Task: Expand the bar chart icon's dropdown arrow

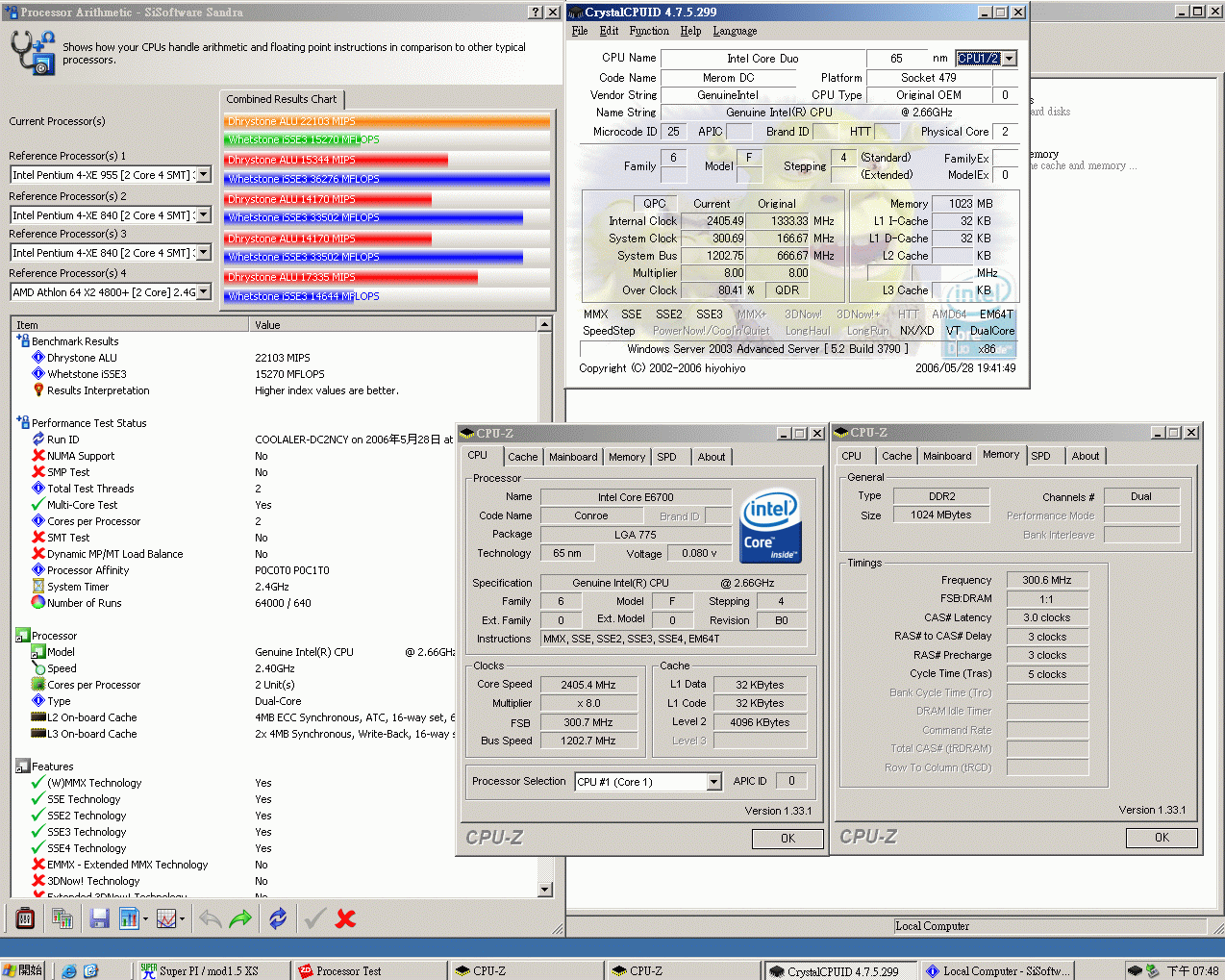Action: point(145,918)
